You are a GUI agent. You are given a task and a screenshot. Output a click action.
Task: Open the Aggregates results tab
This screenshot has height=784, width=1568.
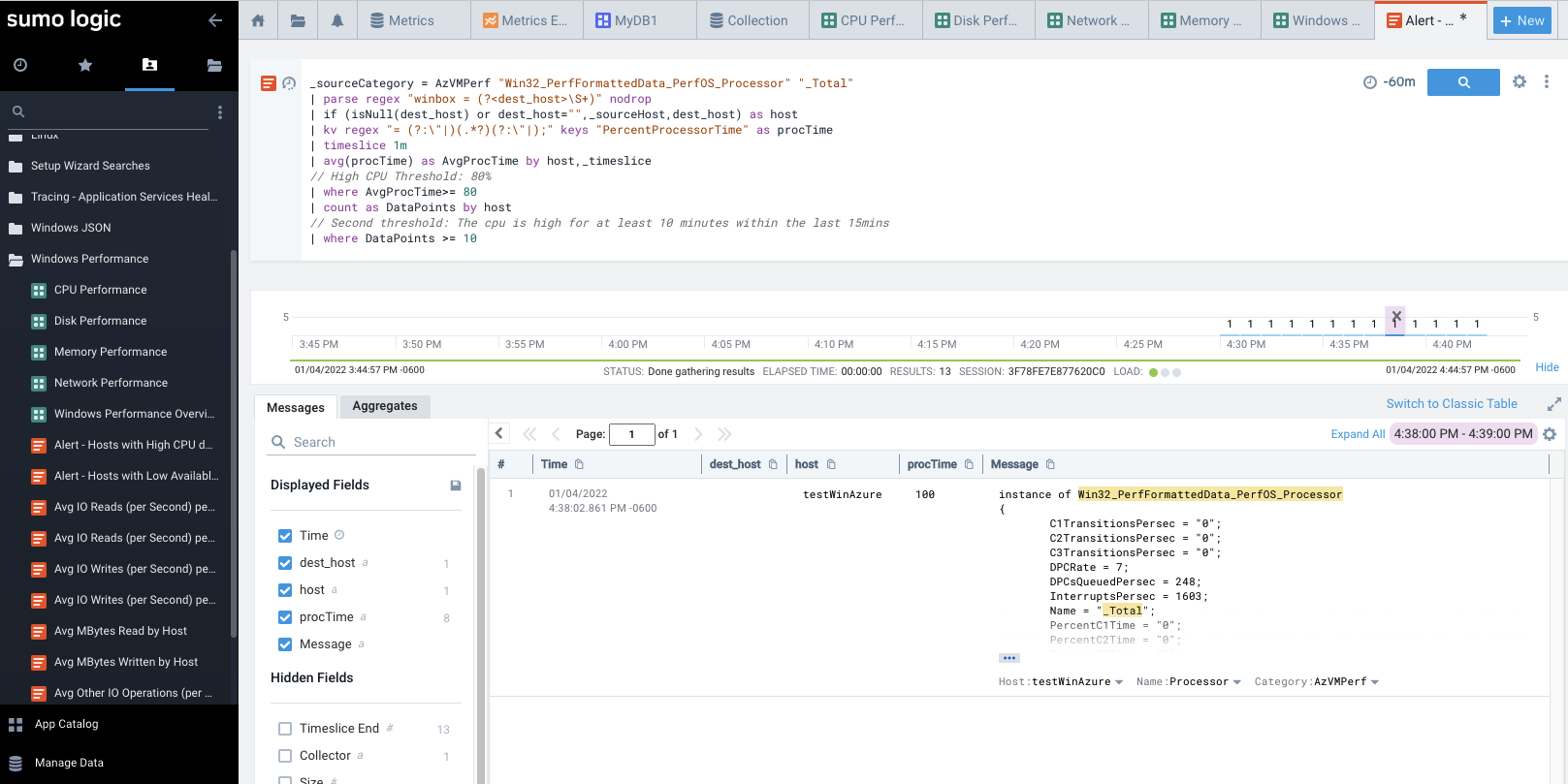[385, 406]
